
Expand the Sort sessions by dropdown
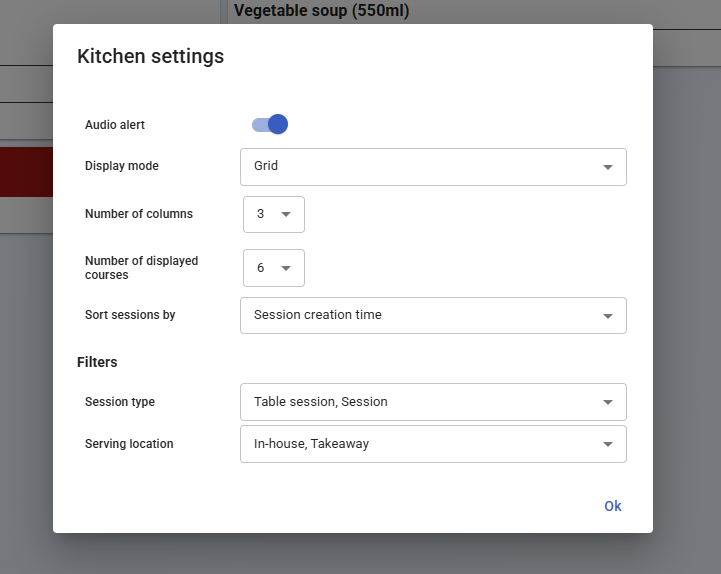click(x=420, y=315)
